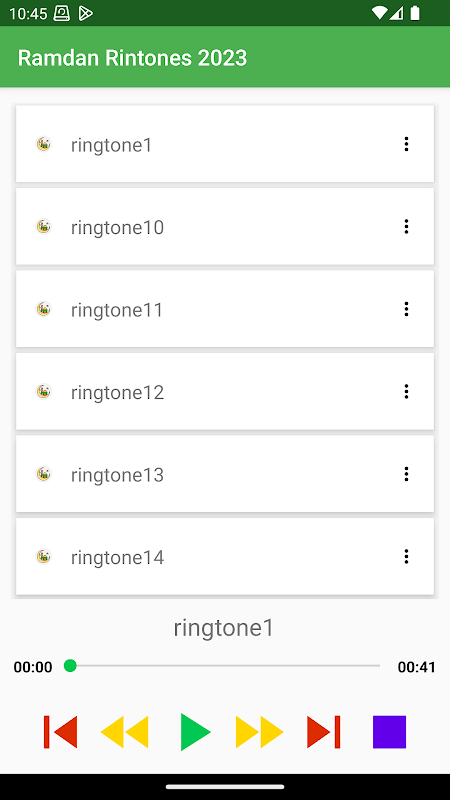This screenshot has width=450, height=800.
Task: Tap the green play button
Action: point(195,732)
